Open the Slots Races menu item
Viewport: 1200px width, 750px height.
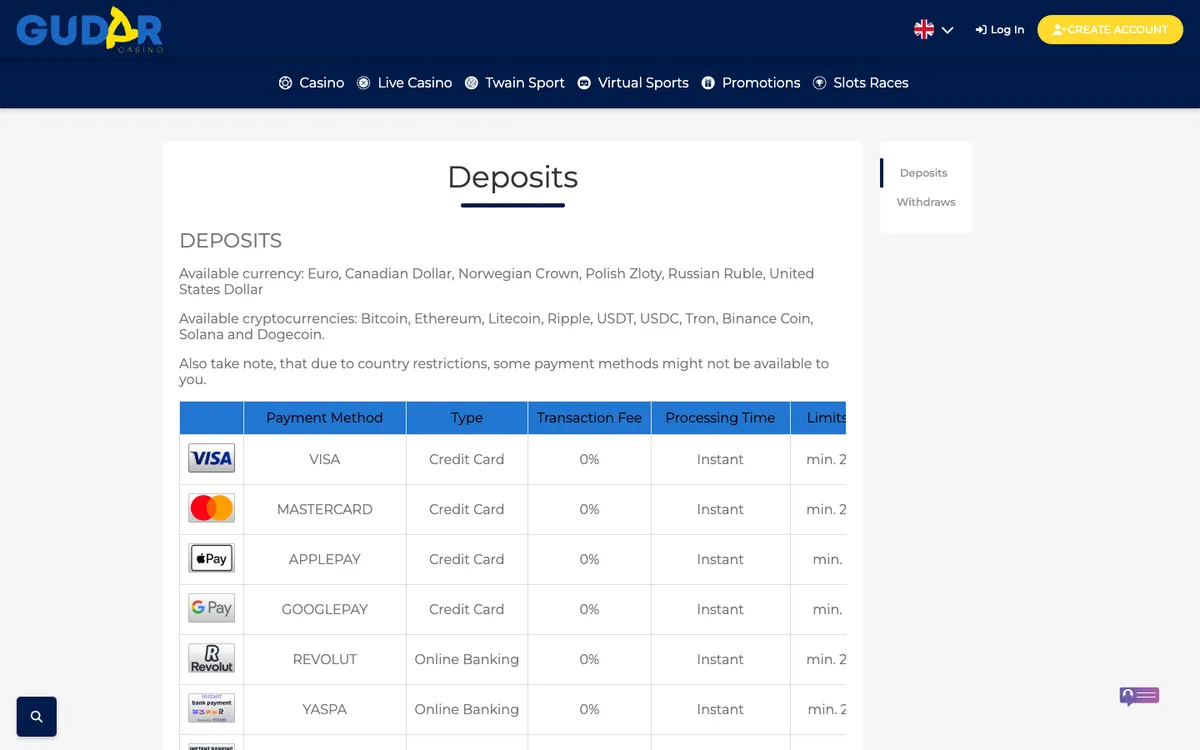tap(860, 83)
